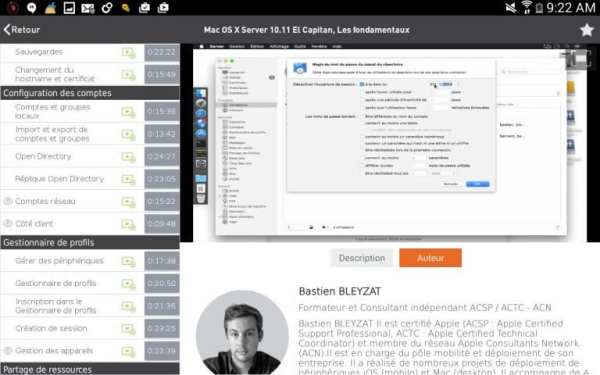Viewport: 600px width, 375px height.
Task: Open the muted sound status icon
Action: 511,7
